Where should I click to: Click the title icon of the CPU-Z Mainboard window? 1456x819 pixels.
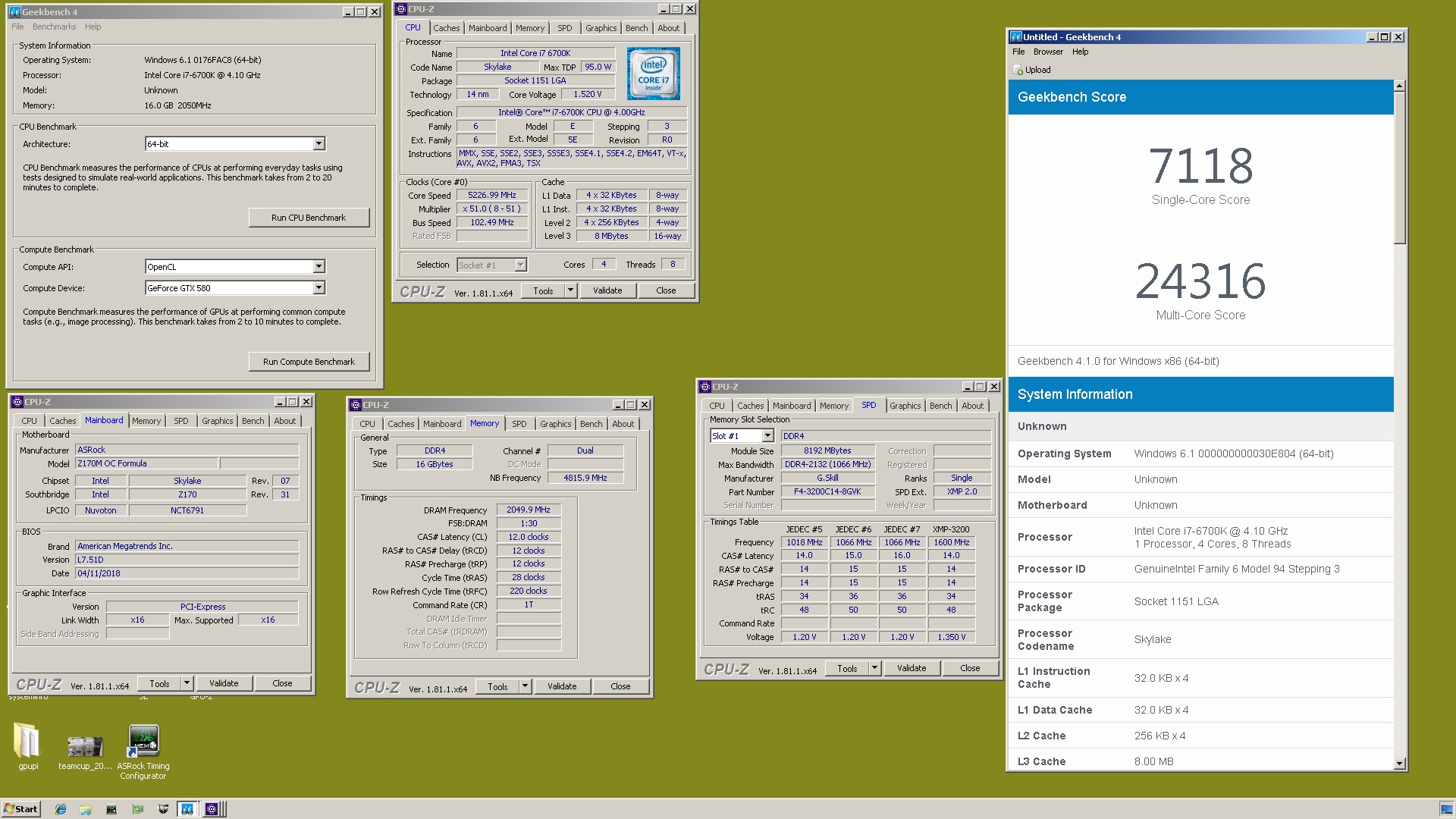click(x=17, y=402)
